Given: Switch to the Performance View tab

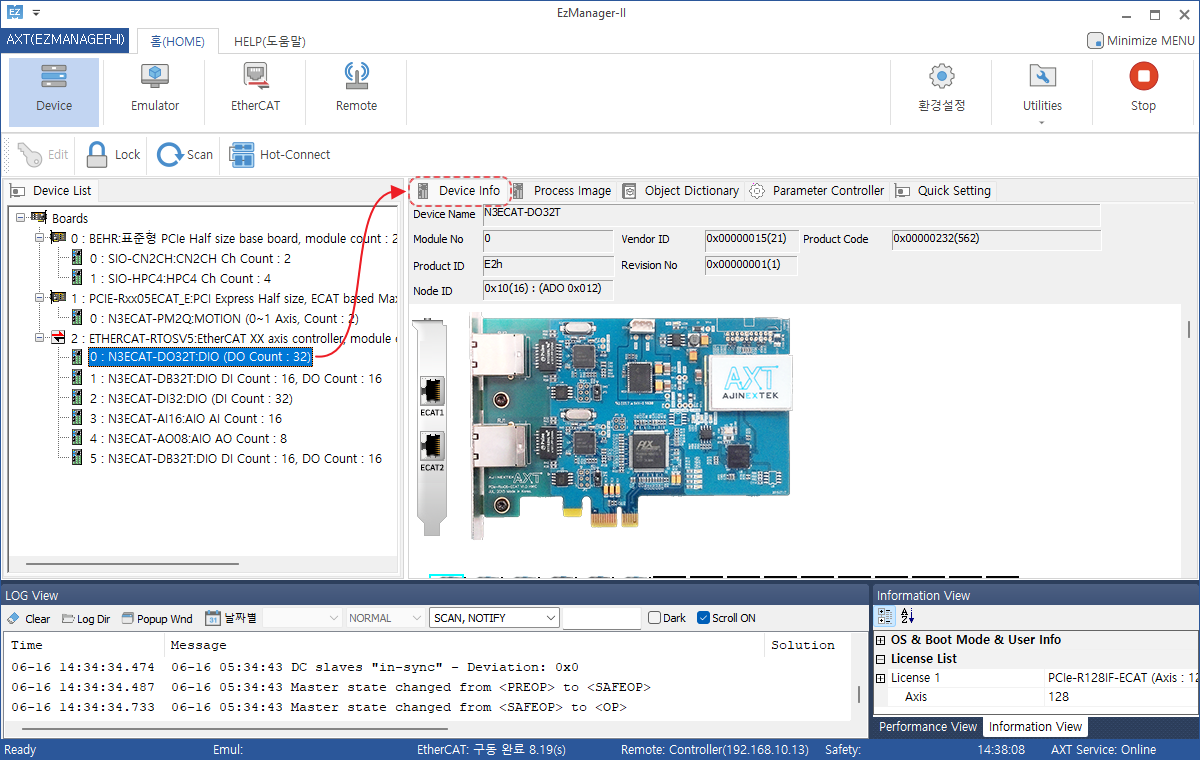Looking at the screenshot, I should pos(928,727).
